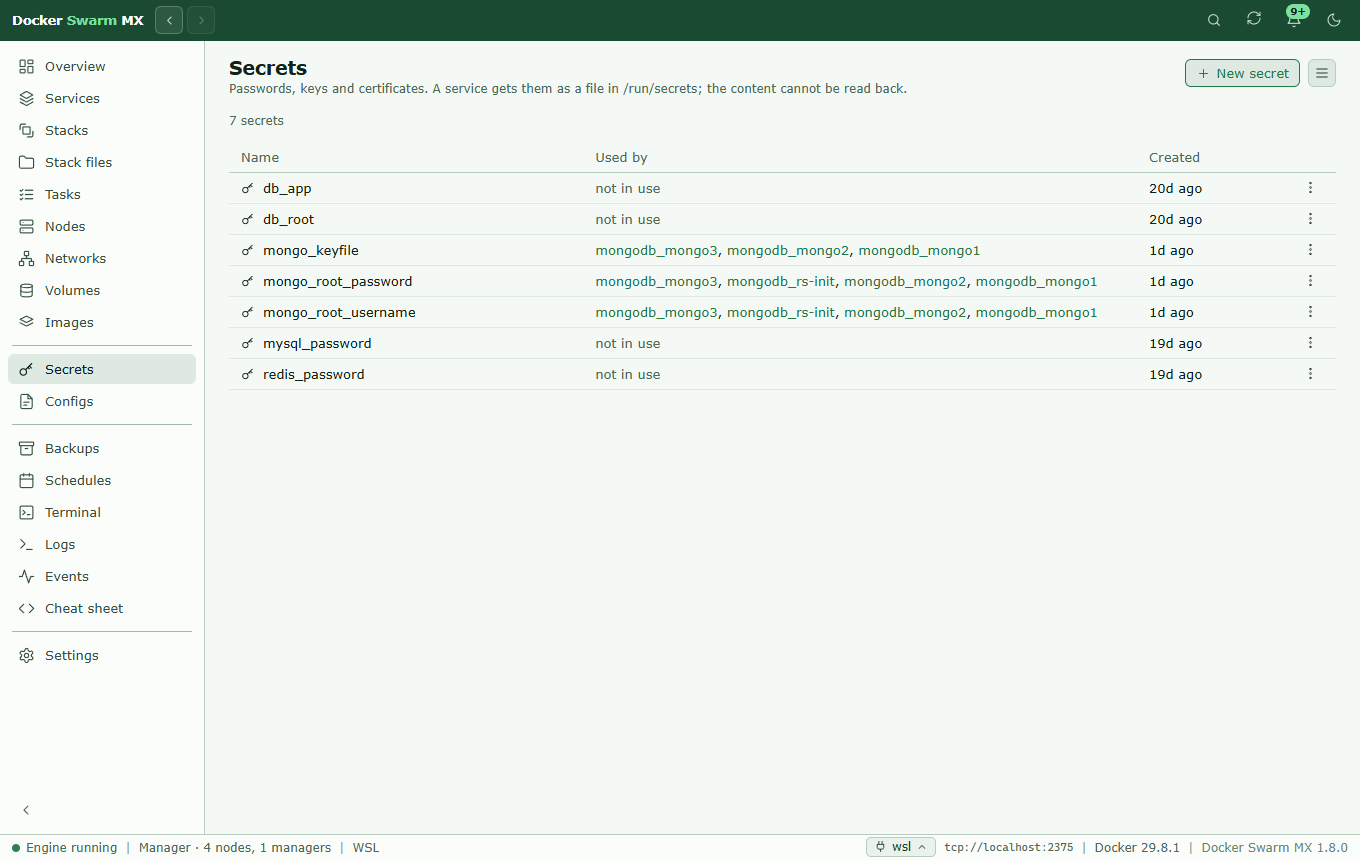Open the wsl connection dropdown in the status bar
This screenshot has height=860, width=1360.
tap(901, 847)
